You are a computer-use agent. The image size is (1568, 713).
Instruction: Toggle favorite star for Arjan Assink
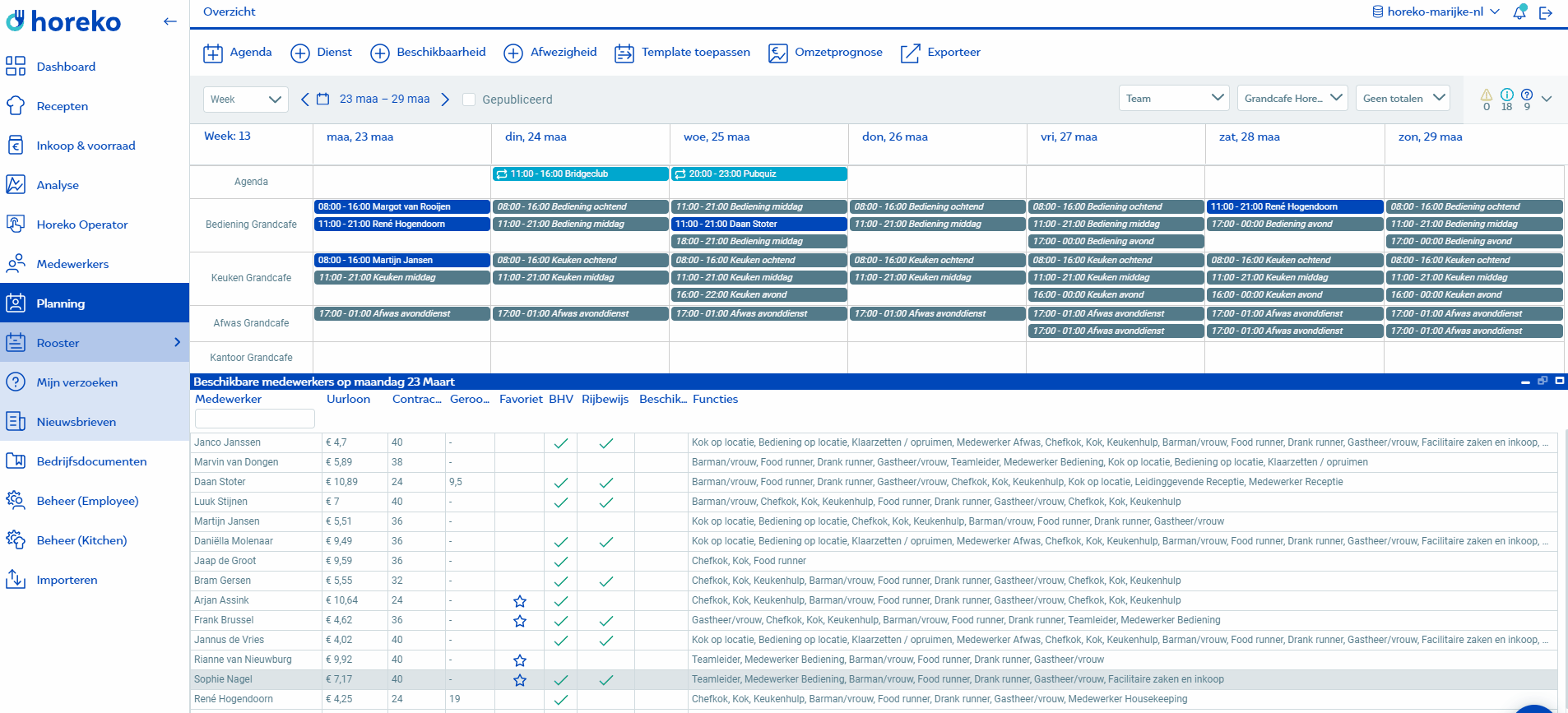[520, 601]
